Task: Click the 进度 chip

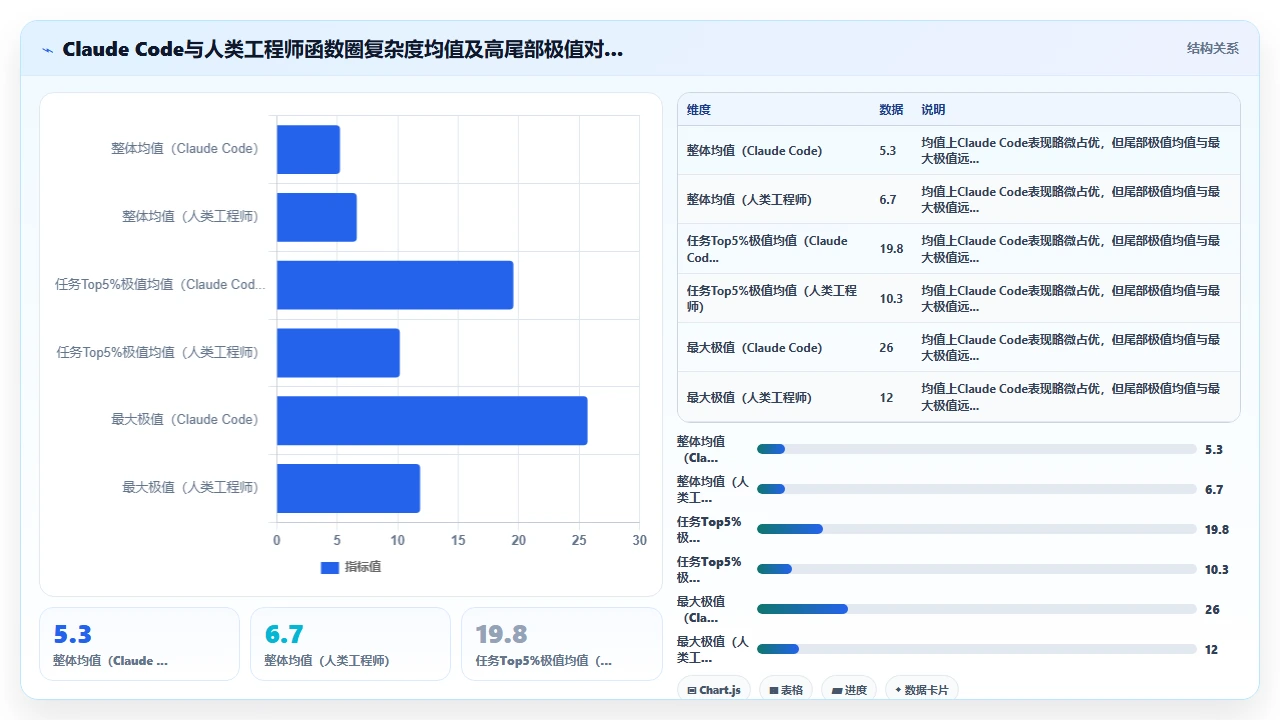Action: point(849,689)
